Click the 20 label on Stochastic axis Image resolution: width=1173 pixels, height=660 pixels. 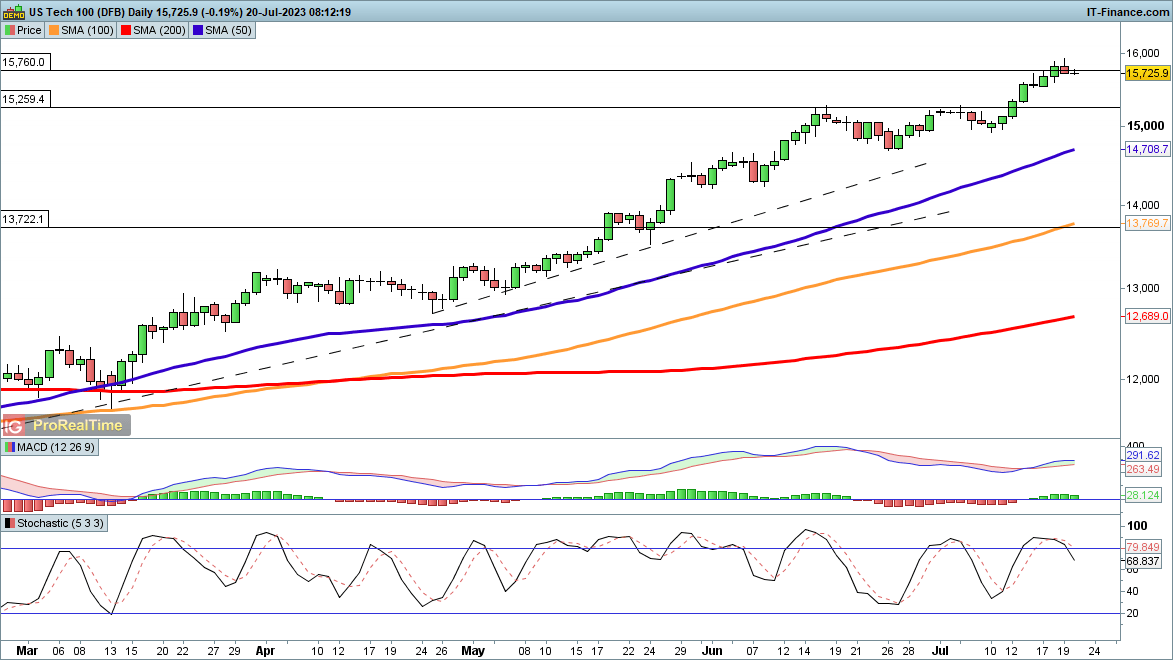1133,613
